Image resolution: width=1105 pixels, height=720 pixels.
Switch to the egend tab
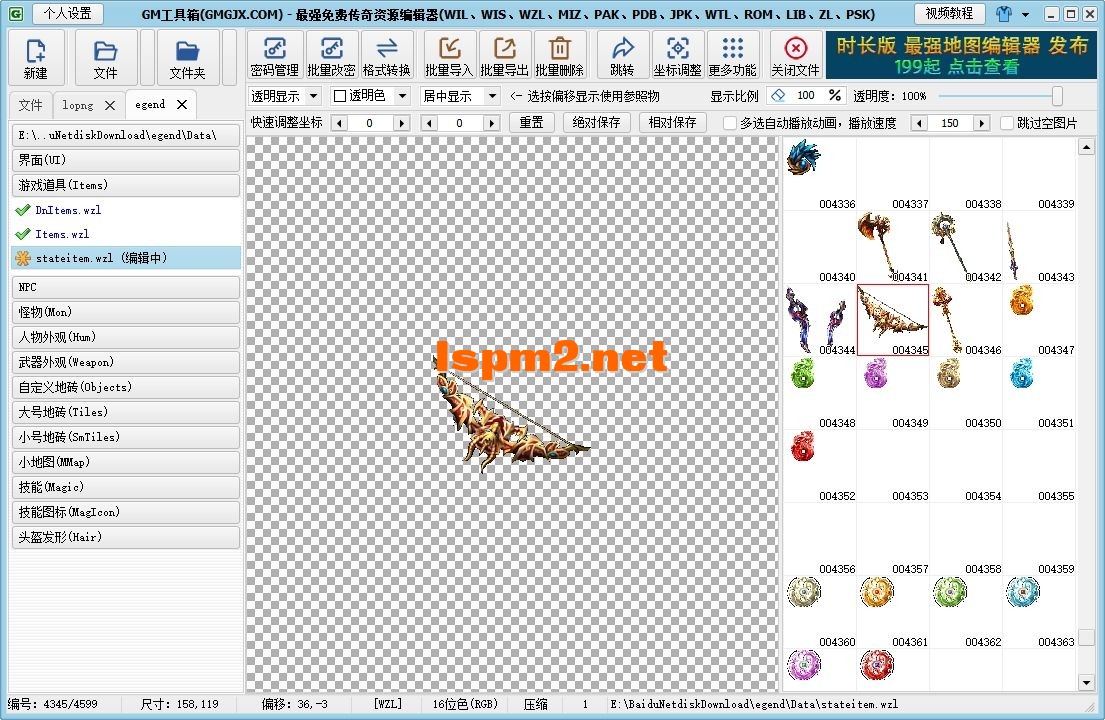pyautogui.click(x=150, y=104)
